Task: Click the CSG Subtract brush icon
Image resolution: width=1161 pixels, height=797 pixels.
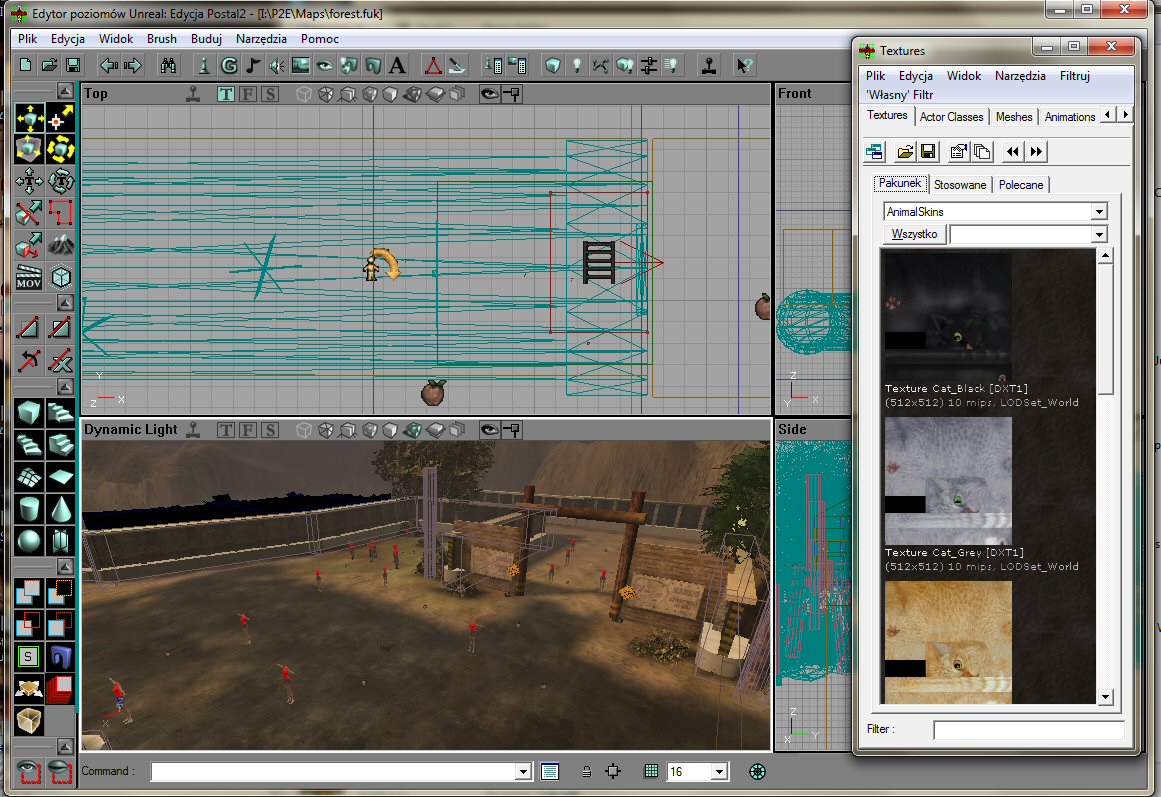Action: click(60, 592)
